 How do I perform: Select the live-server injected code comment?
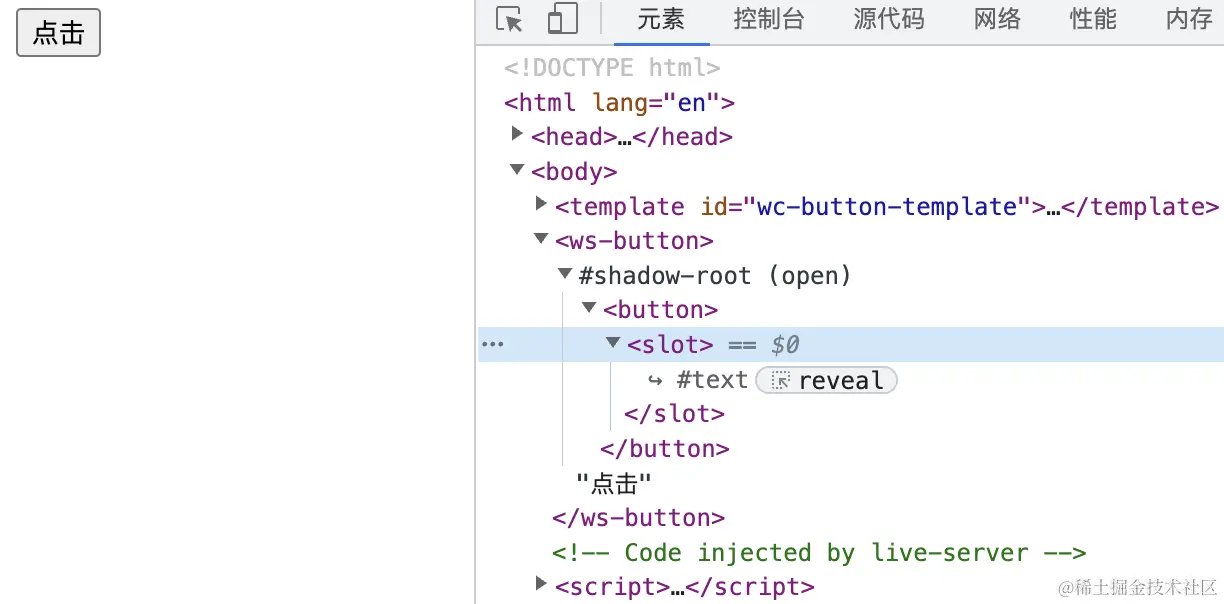[819, 553]
